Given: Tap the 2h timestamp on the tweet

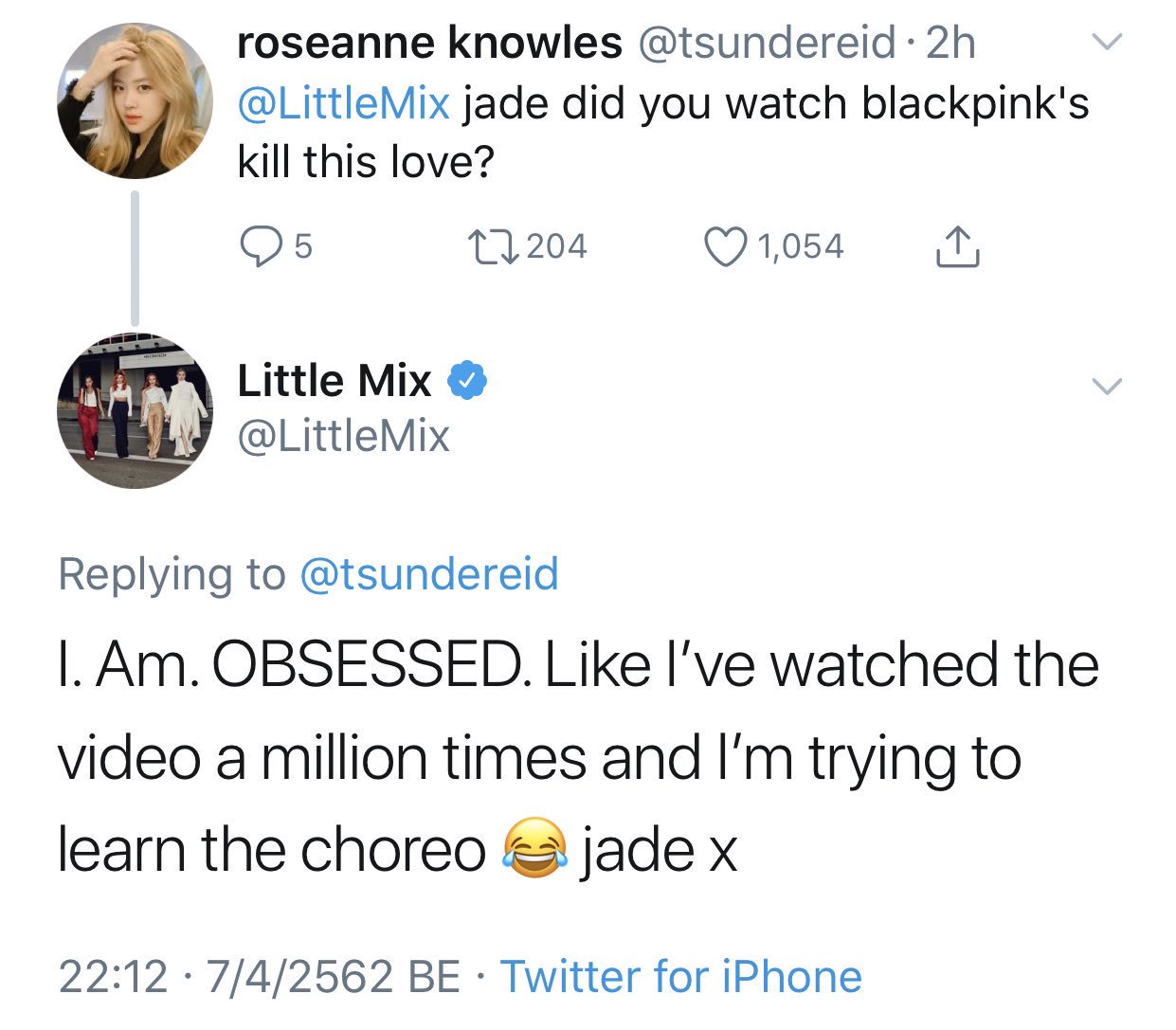Looking at the screenshot, I should 950,43.
